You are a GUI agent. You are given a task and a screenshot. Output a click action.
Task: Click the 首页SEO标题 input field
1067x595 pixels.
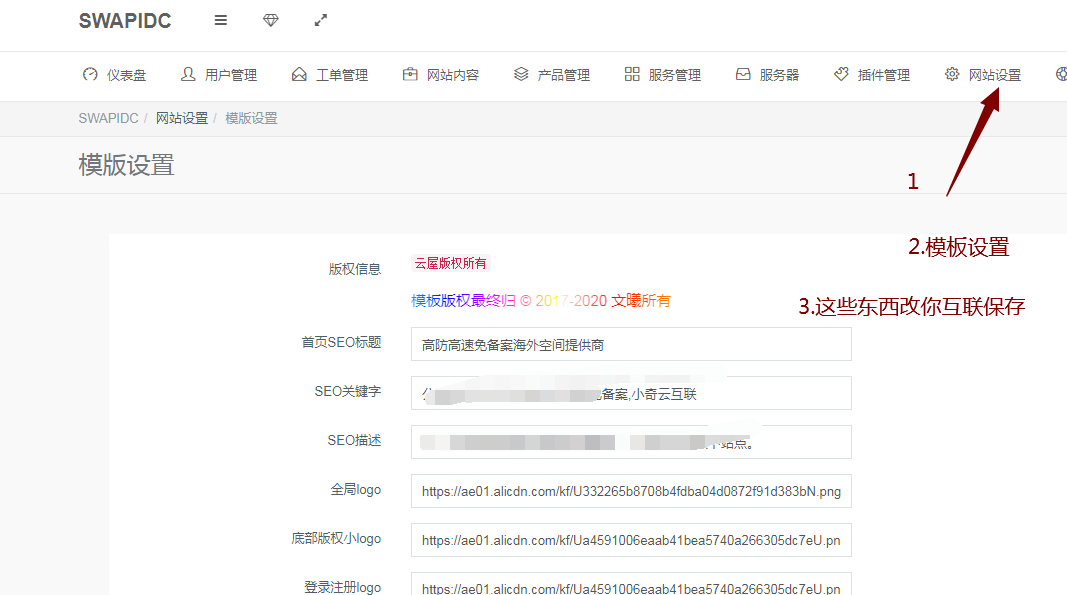click(x=631, y=345)
